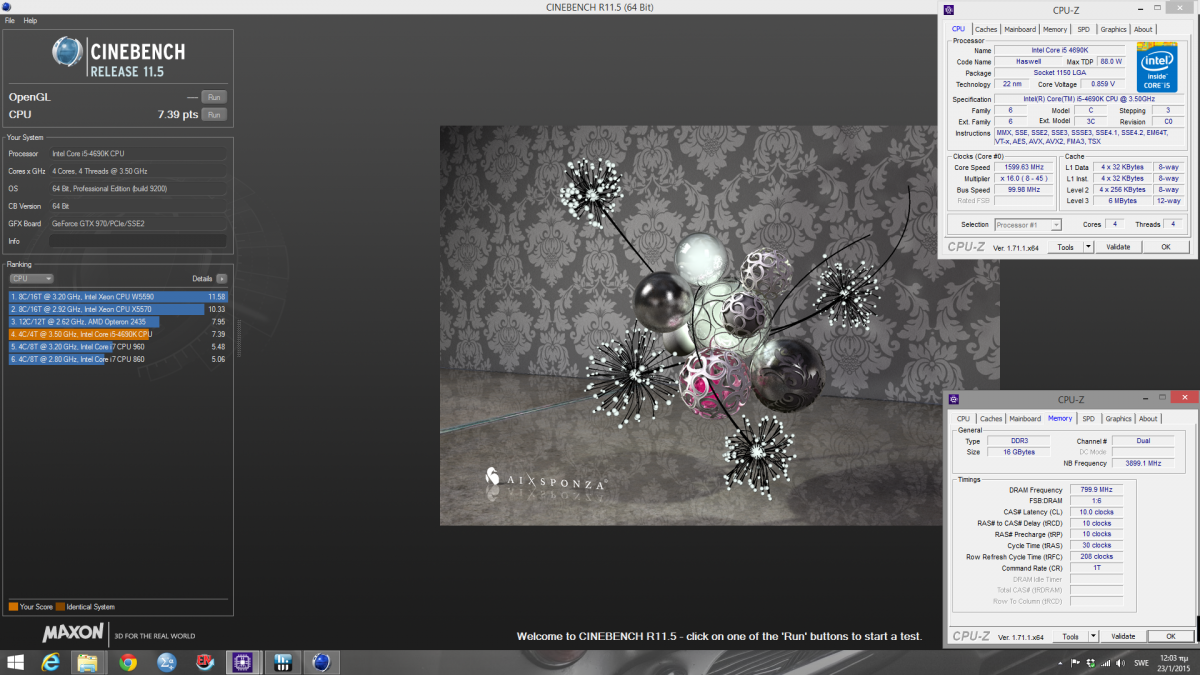Click Tools button in memory-timings CPU-Z window
The width and height of the screenshot is (1200, 675).
1071,636
